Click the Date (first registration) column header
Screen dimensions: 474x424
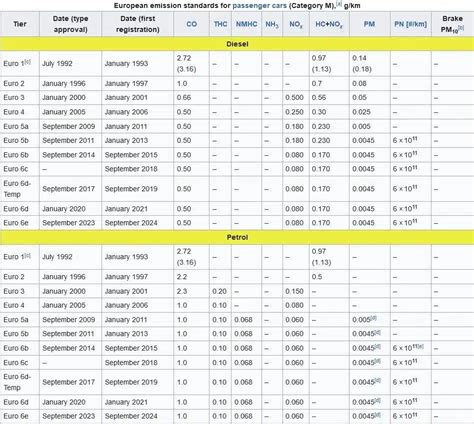(x=137, y=24)
